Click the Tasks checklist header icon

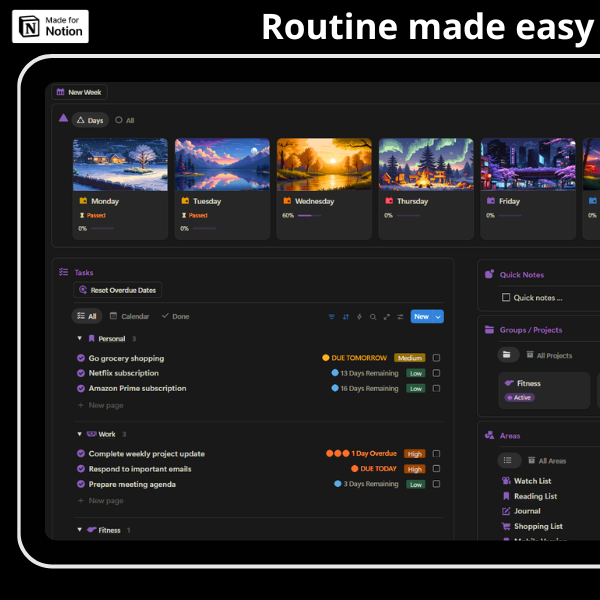64,272
